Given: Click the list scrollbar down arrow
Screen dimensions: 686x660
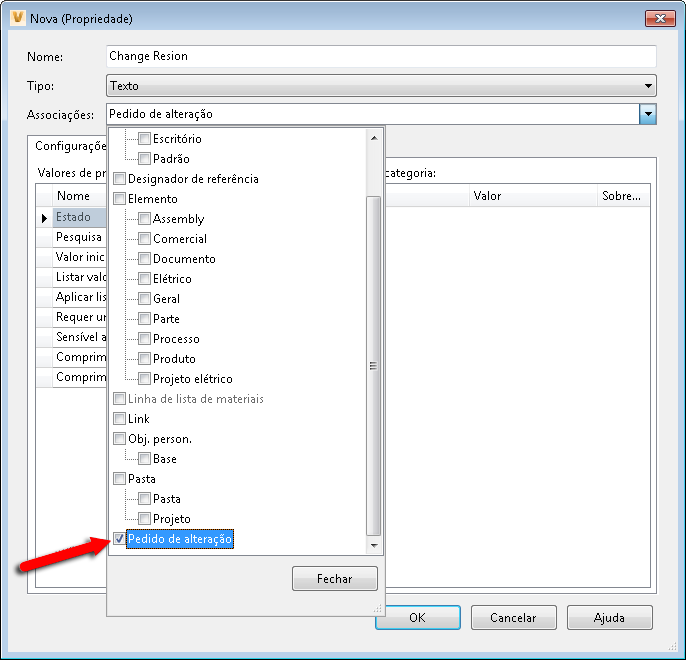Looking at the screenshot, I should point(374,545).
